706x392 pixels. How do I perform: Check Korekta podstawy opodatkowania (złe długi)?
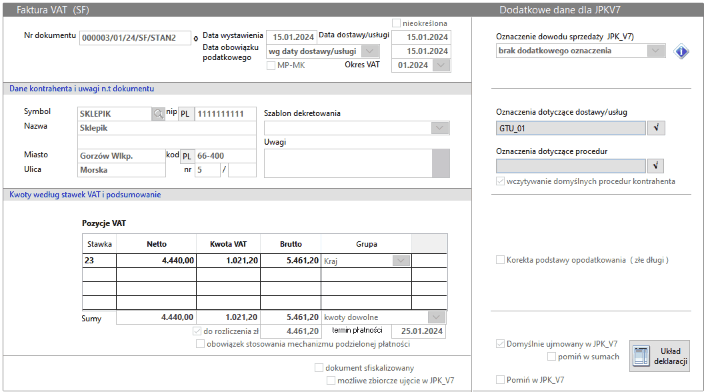click(x=500, y=260)
